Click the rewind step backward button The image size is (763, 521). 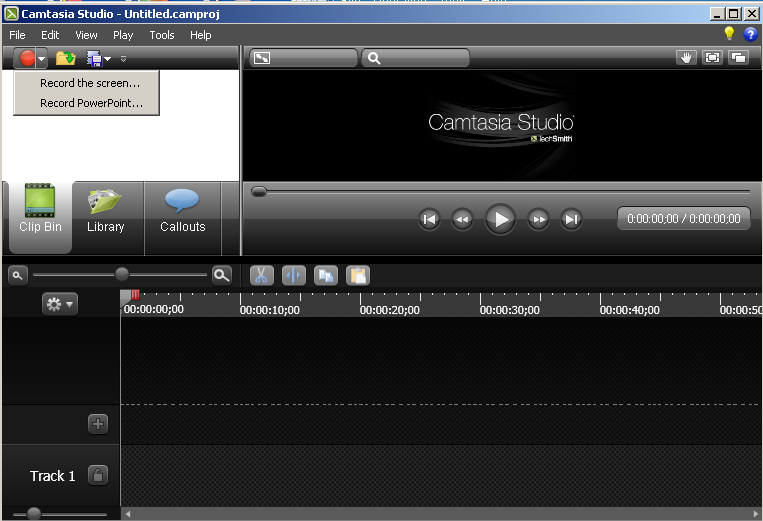462,219
